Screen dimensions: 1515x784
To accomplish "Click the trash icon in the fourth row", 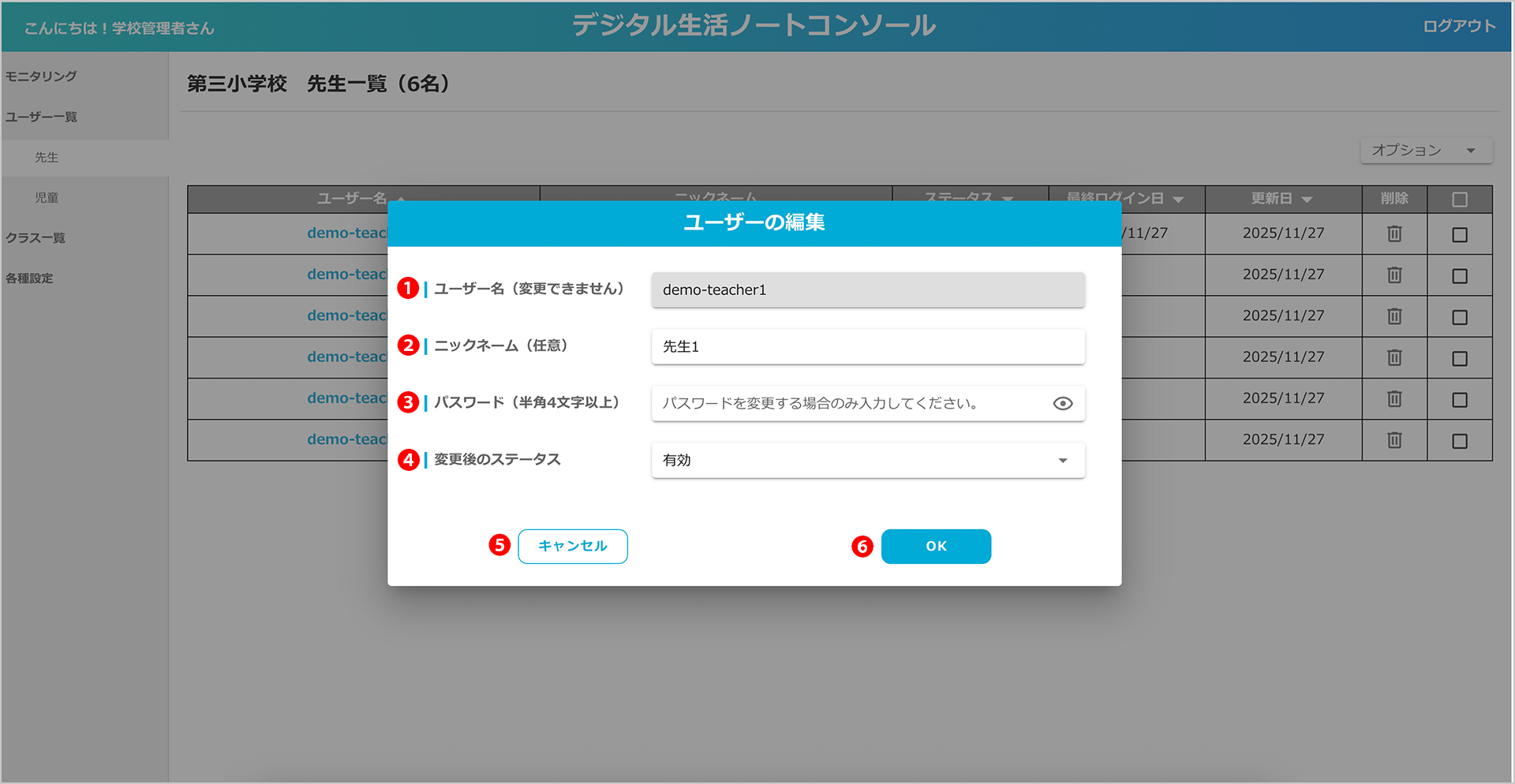I will point(1394,357).
